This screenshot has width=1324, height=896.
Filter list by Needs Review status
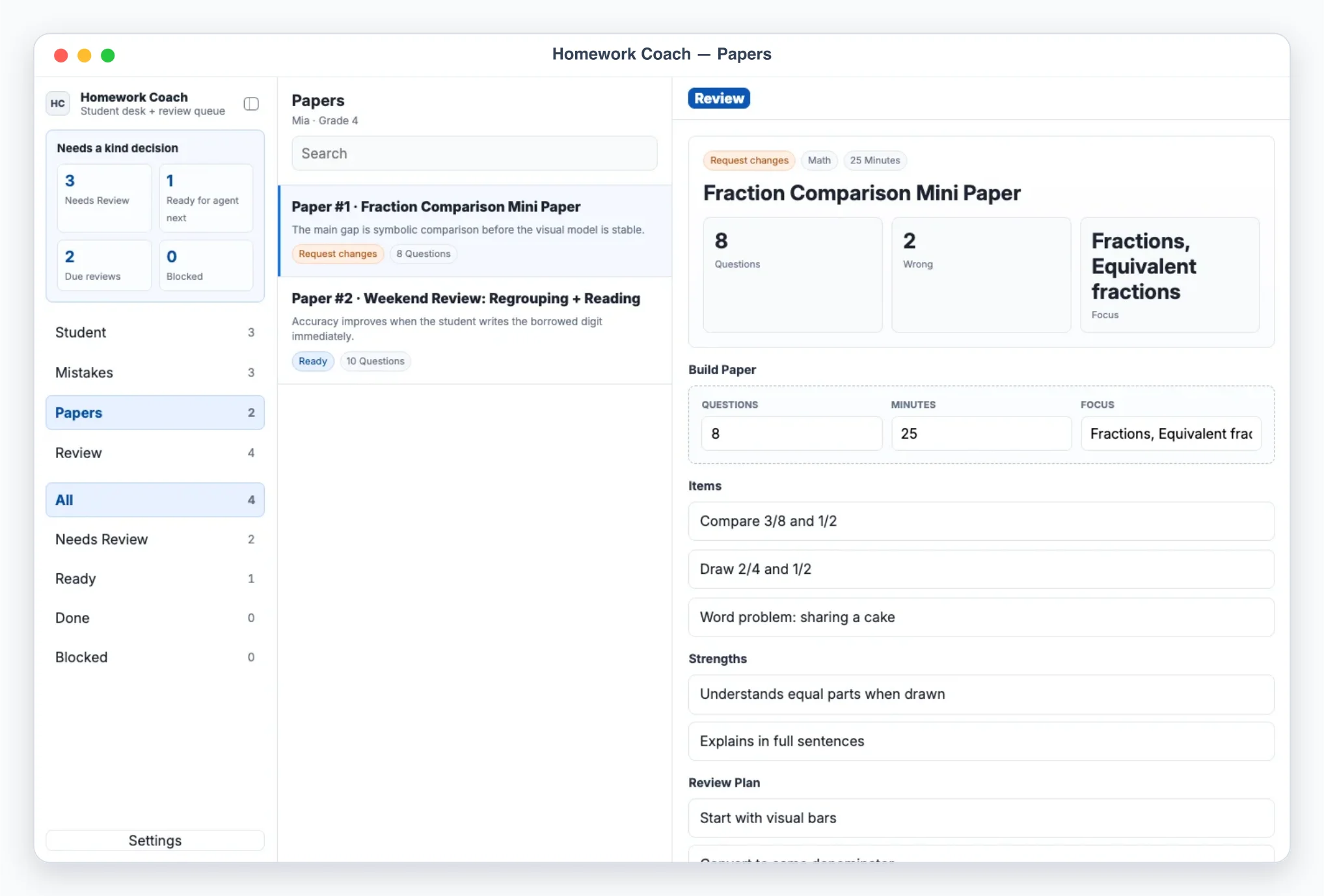tap(155, 539)
